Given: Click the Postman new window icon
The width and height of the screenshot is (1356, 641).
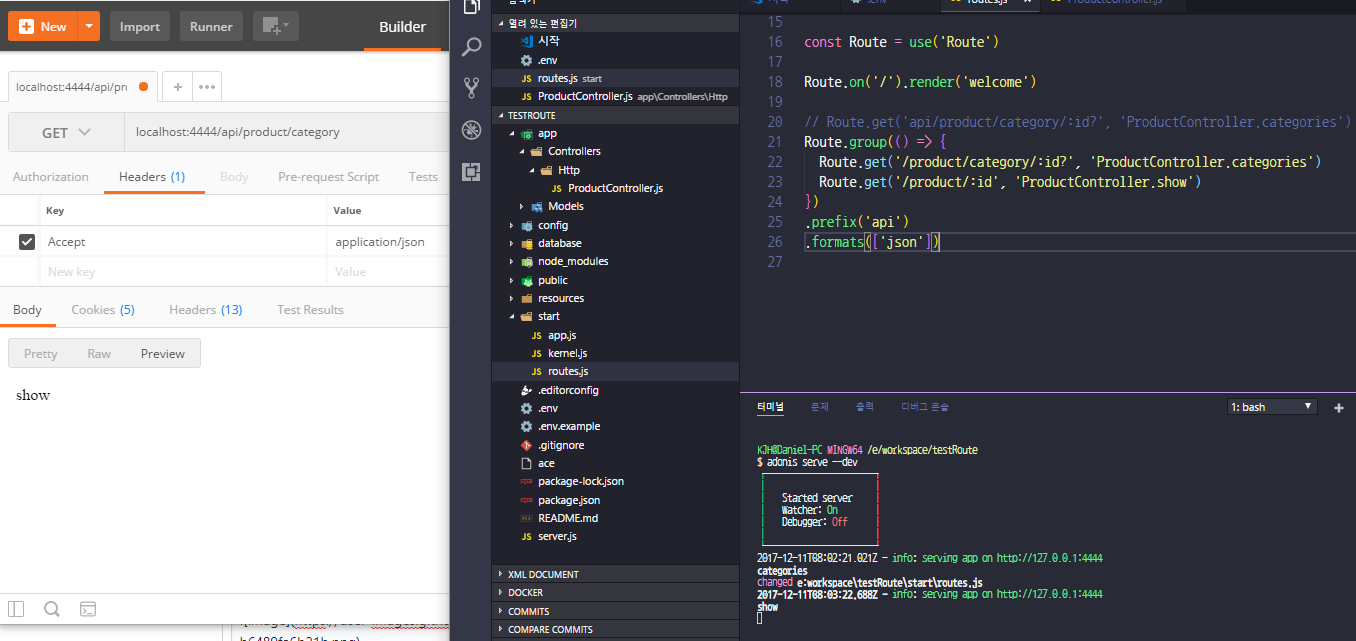Looking at the screenshot, I should point(276,26).
